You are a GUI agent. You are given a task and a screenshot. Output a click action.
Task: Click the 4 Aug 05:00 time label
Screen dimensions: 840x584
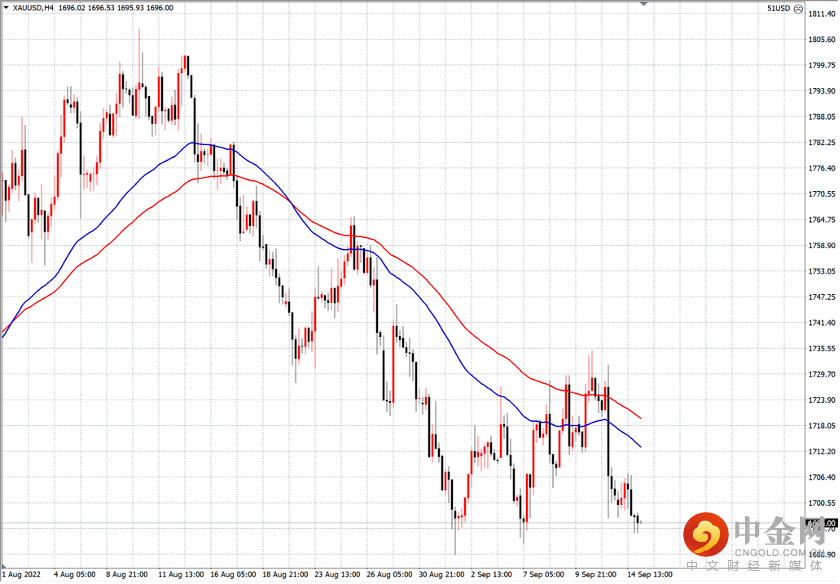pyautogui.click(x=74, y=574)
